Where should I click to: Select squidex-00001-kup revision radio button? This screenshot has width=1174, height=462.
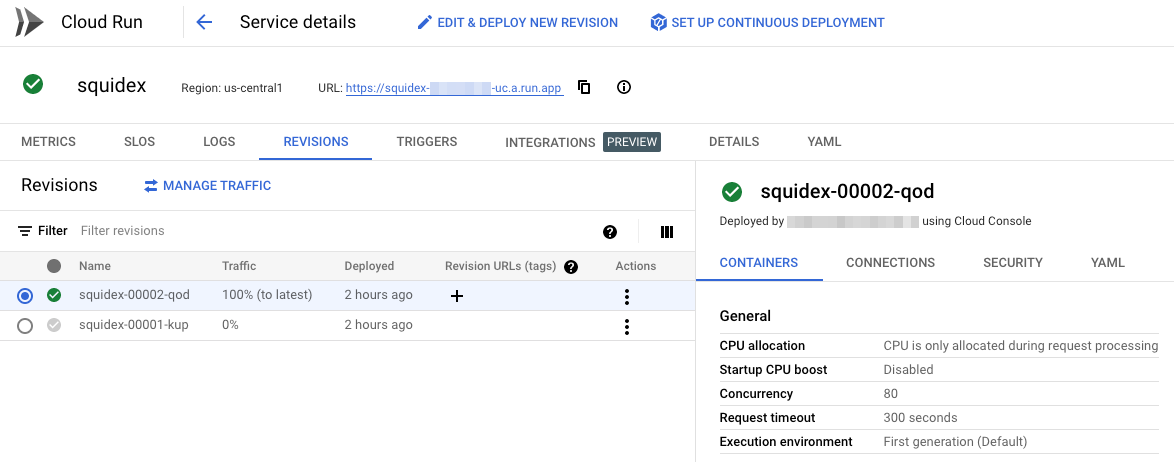(25, 326)
